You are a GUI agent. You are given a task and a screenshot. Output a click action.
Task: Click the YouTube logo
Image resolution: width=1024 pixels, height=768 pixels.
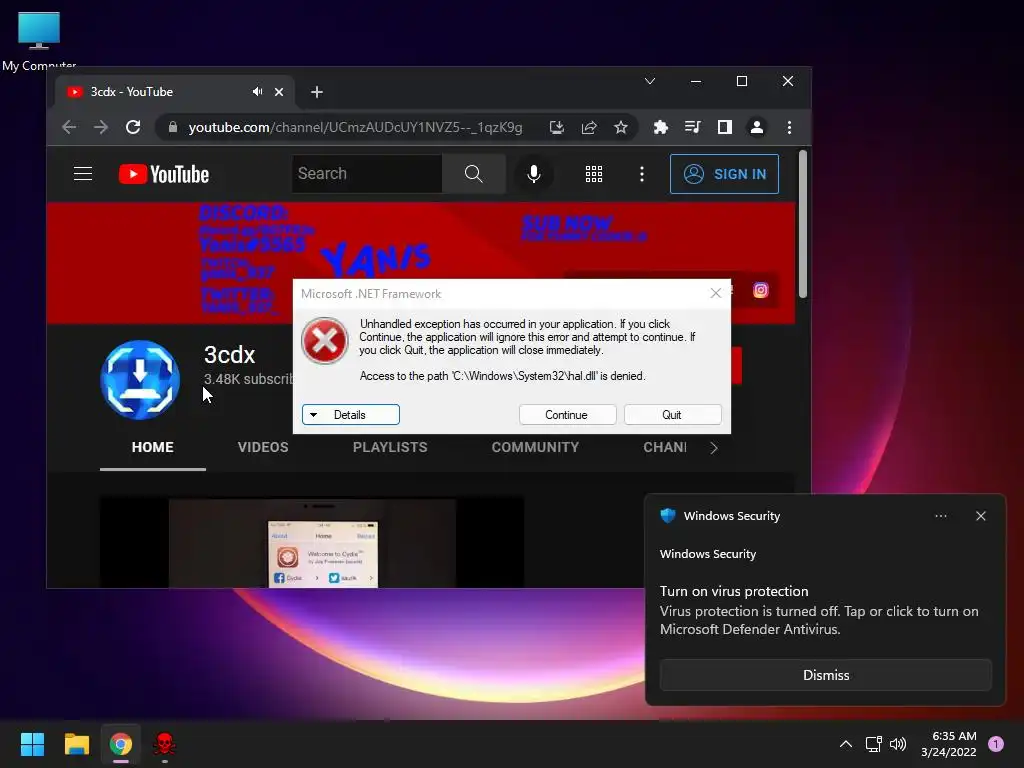pos(164,174)
